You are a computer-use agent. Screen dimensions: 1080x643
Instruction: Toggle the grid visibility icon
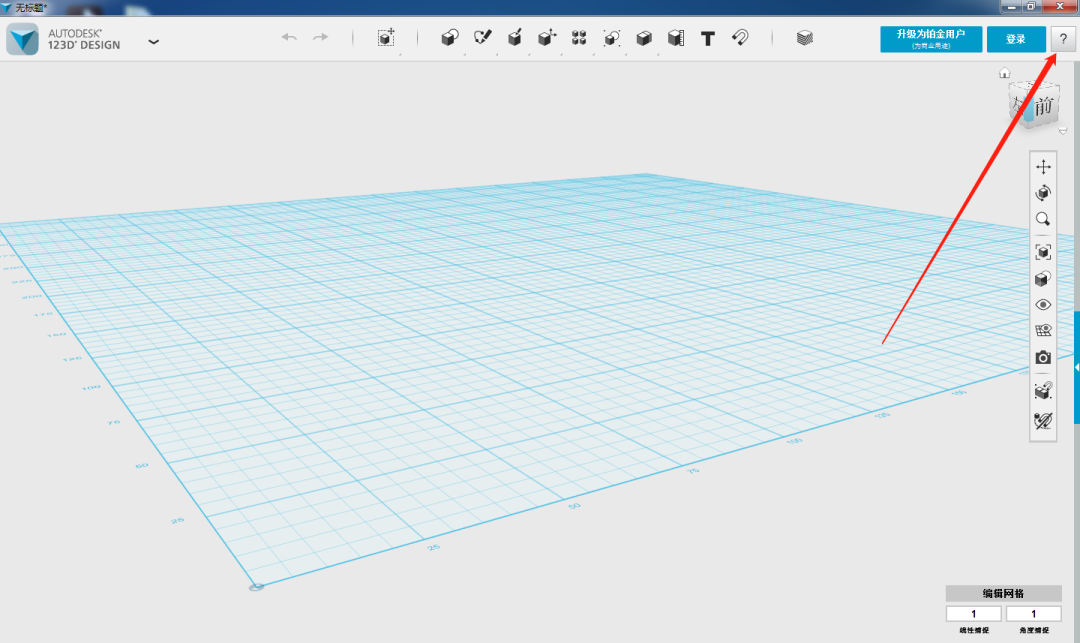(x=1043, y=330)
